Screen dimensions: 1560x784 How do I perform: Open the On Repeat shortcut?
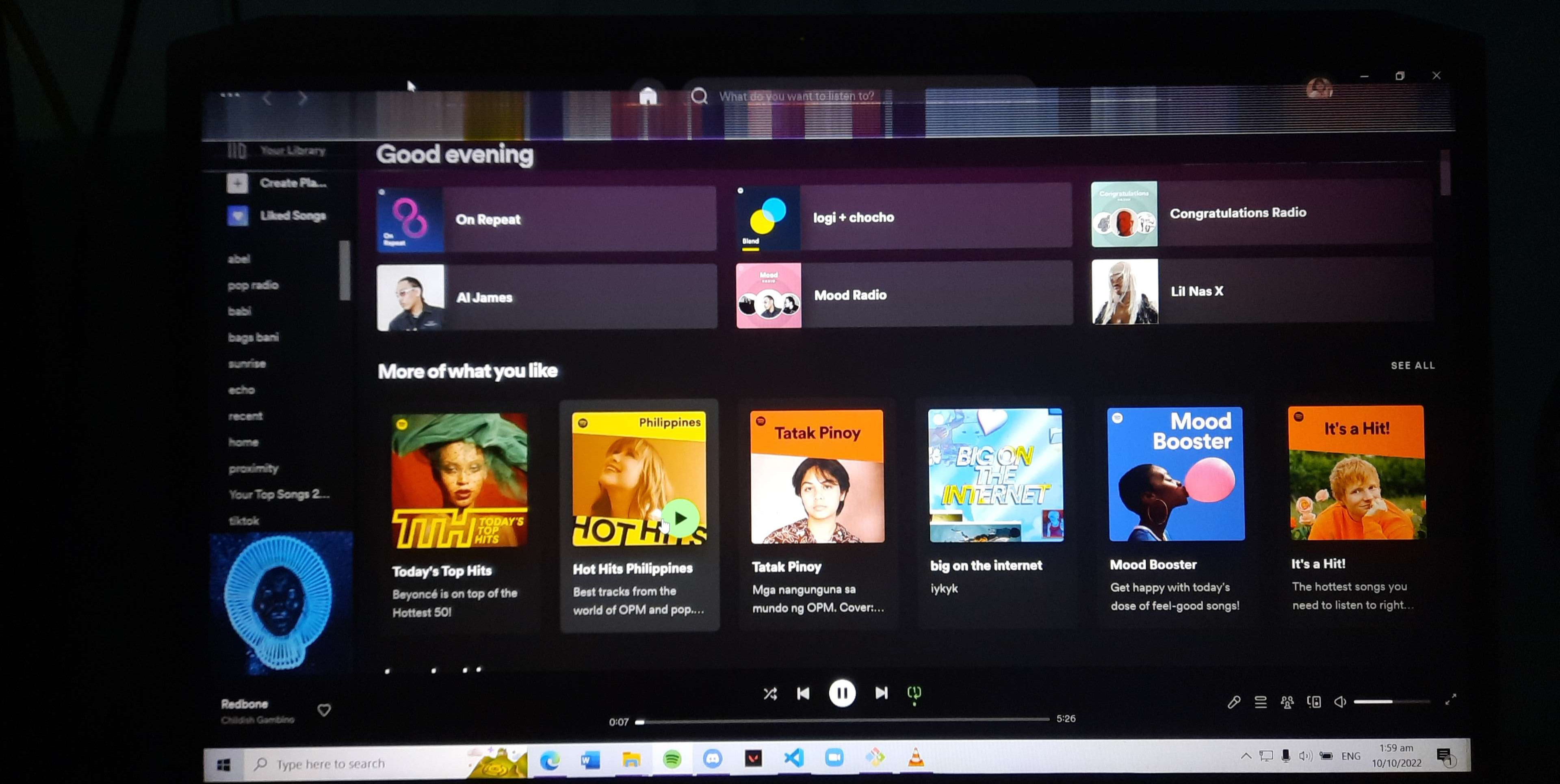point(546,219)
